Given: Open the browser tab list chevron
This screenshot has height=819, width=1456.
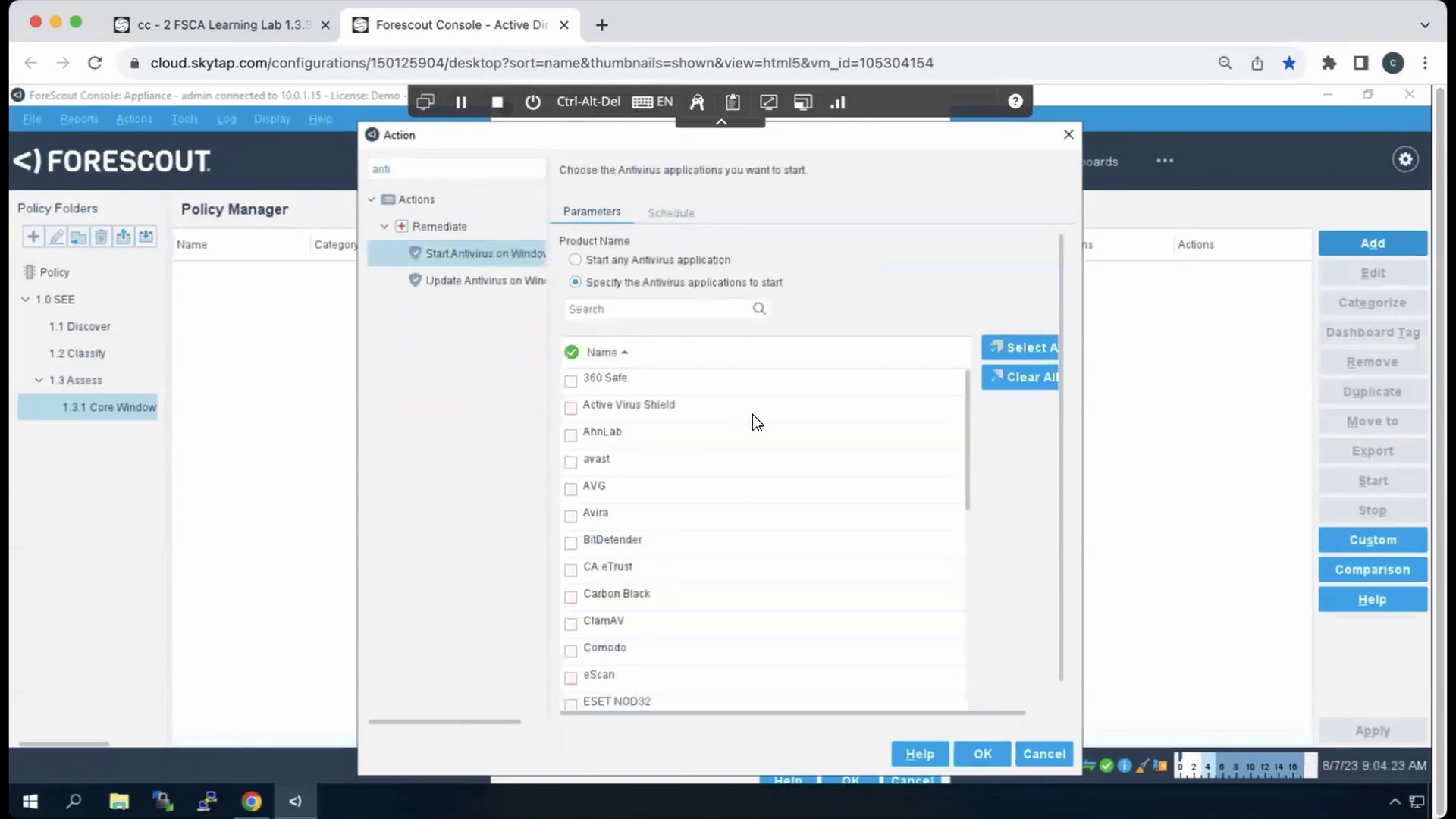Looking at the screenshot, I should pos(1425,25).
